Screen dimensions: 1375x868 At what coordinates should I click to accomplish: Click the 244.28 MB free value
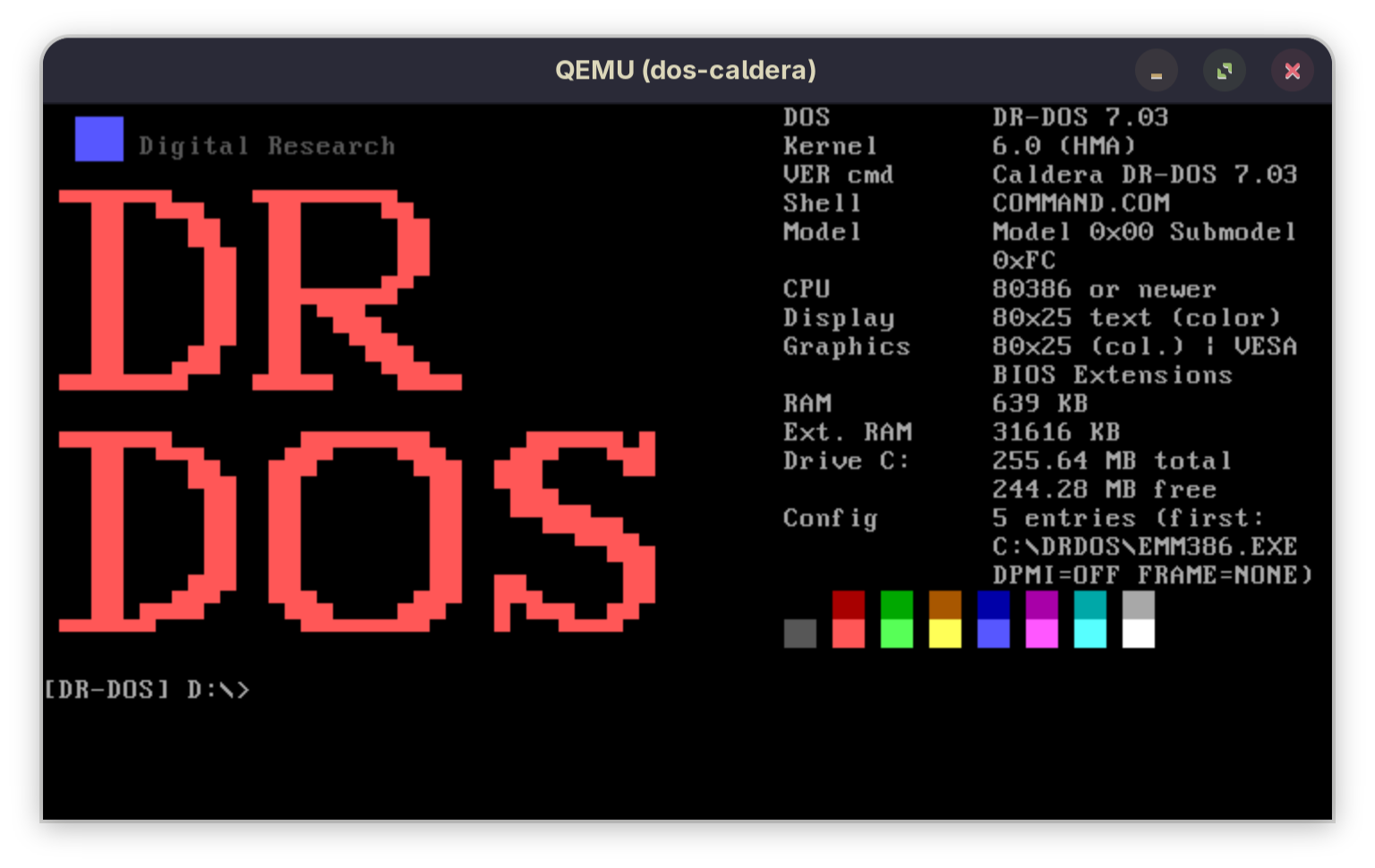click(x=1105, y=489)
